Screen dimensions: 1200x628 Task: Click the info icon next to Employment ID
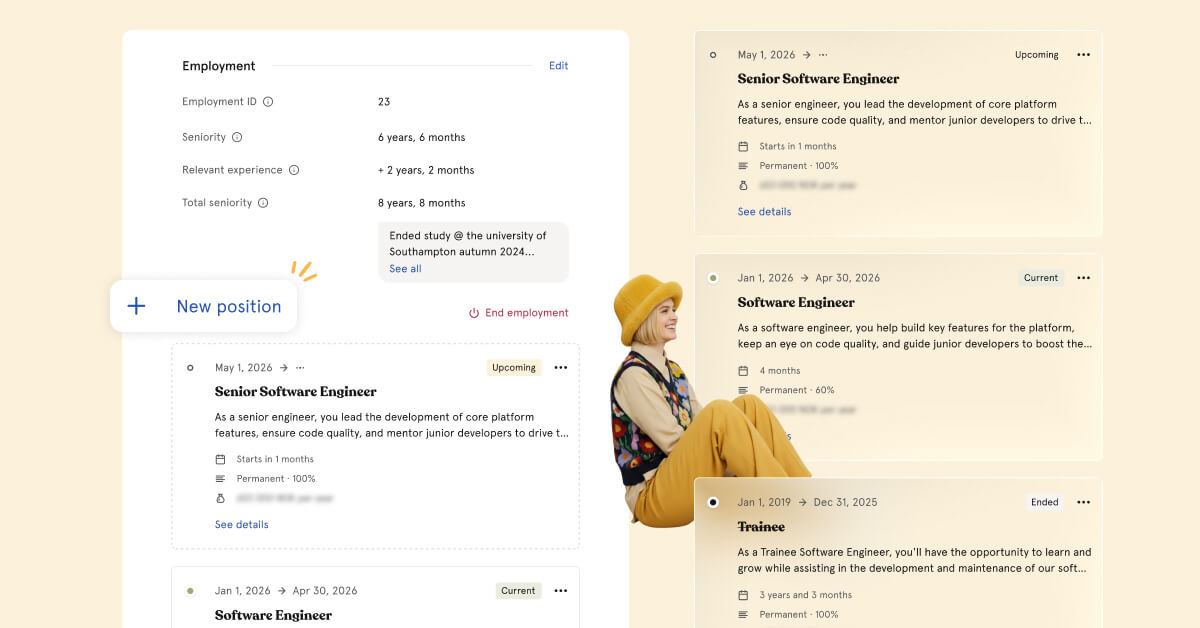pos(268,102)
